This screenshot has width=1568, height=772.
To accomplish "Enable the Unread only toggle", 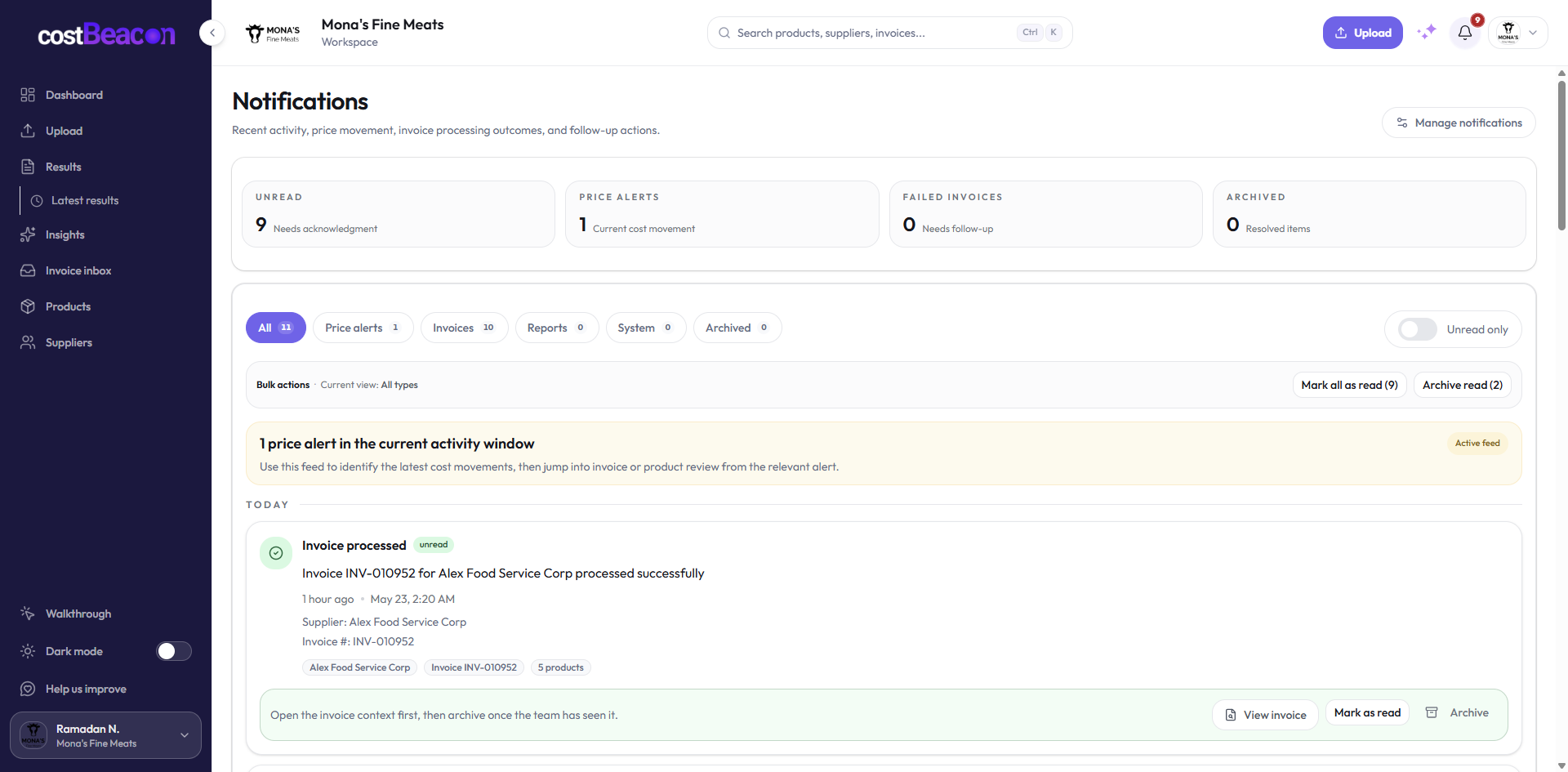I will (x=1418, y=329).
